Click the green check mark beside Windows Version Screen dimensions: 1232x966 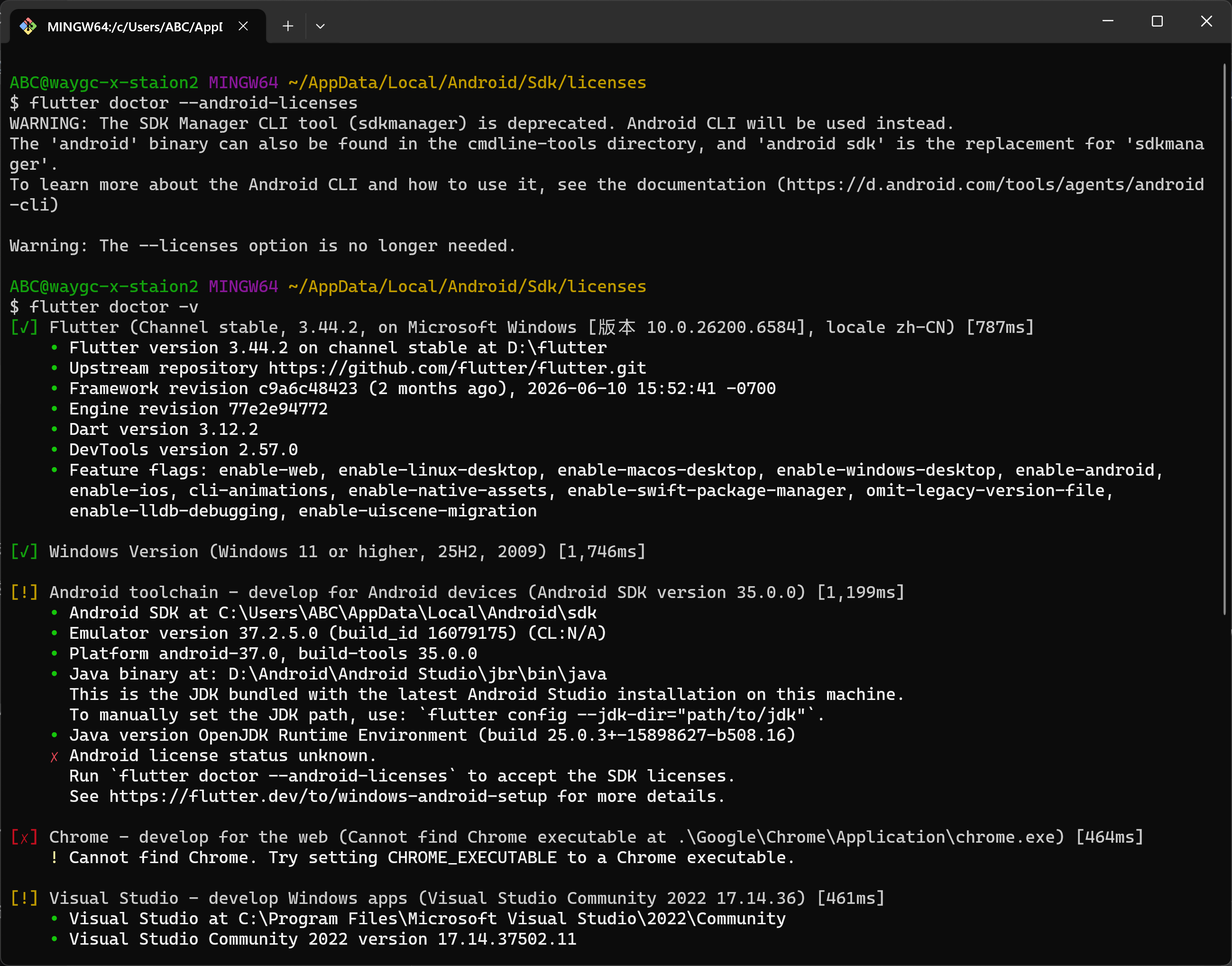point(24,552)
